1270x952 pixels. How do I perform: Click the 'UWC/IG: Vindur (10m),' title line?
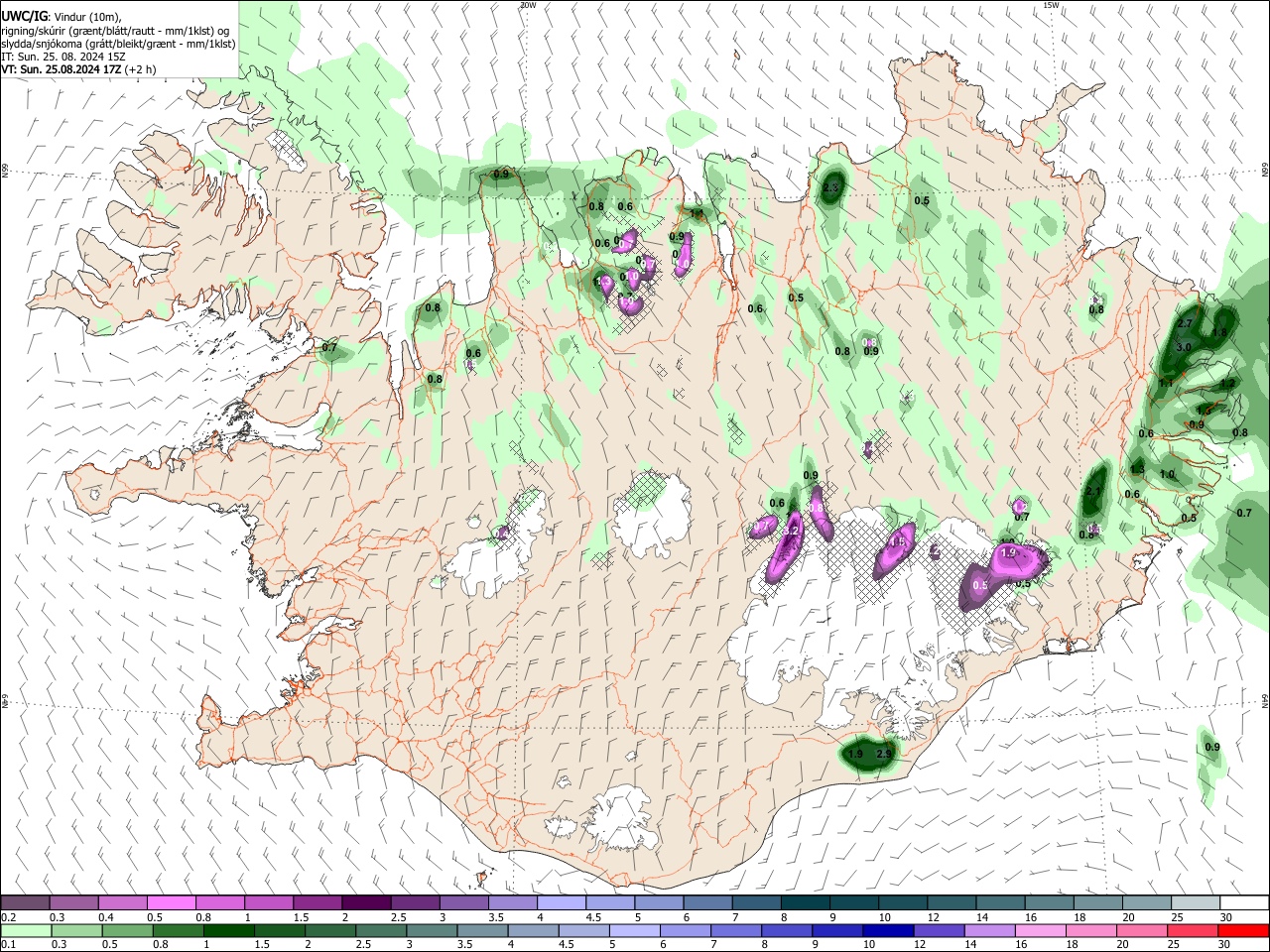63,17
